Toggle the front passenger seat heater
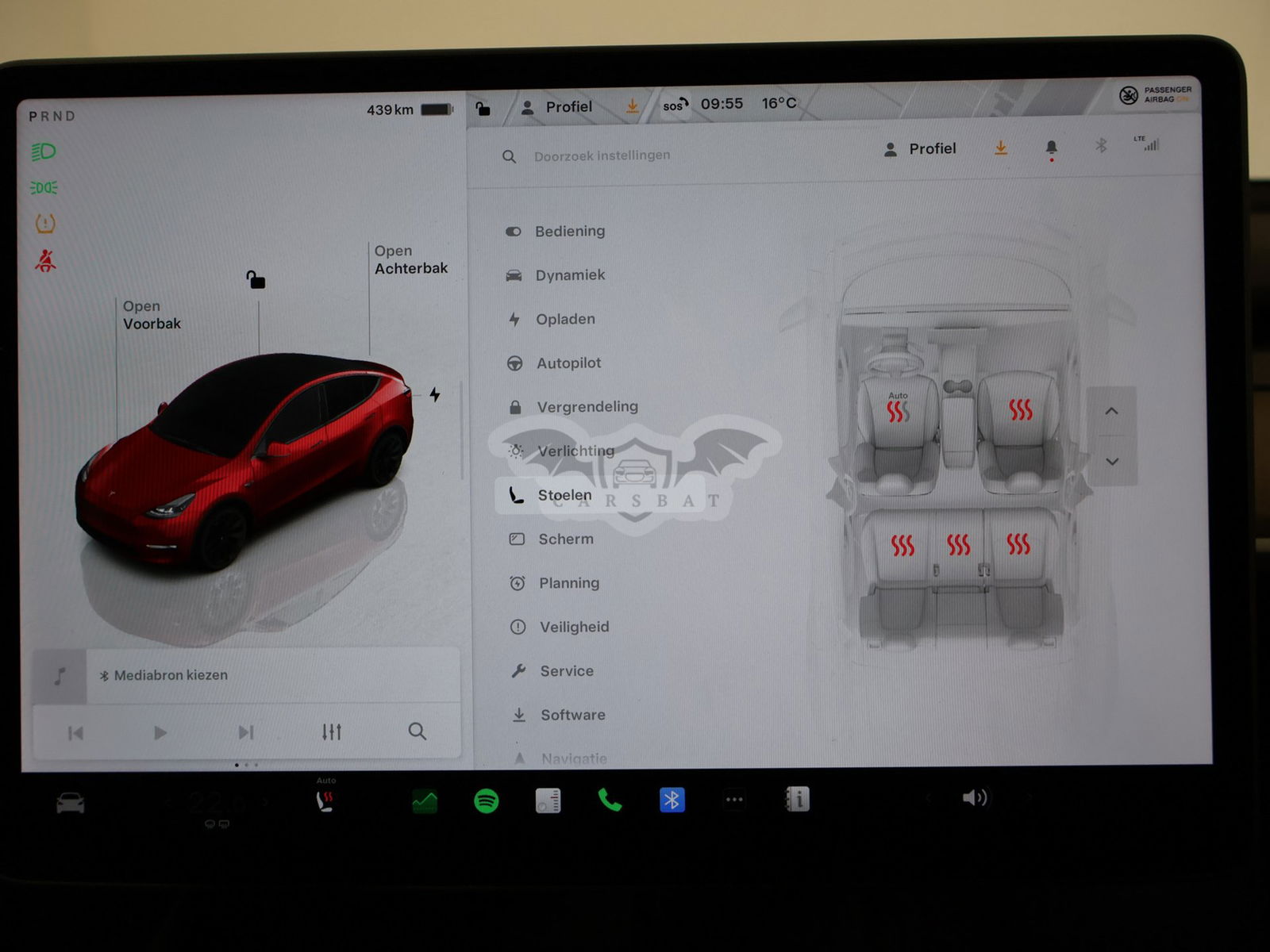This screenshot has height=952, width=1270. tap(1021, 409)
